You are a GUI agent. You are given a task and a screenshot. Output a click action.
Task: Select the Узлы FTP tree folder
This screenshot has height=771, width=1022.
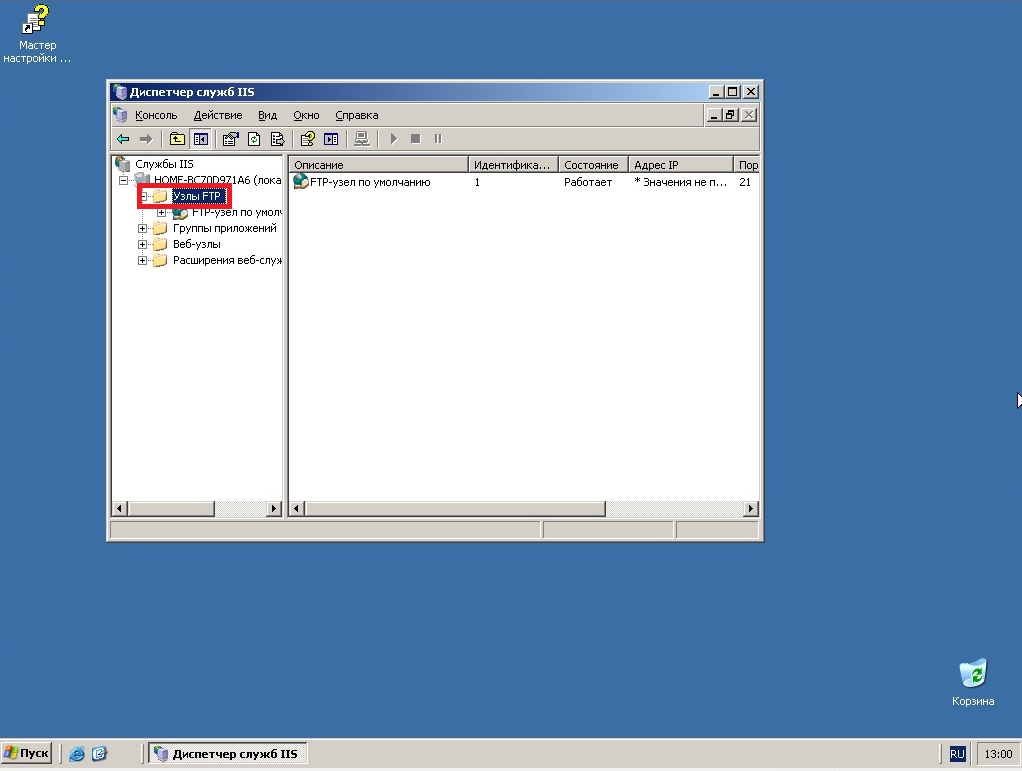(196, 196)
